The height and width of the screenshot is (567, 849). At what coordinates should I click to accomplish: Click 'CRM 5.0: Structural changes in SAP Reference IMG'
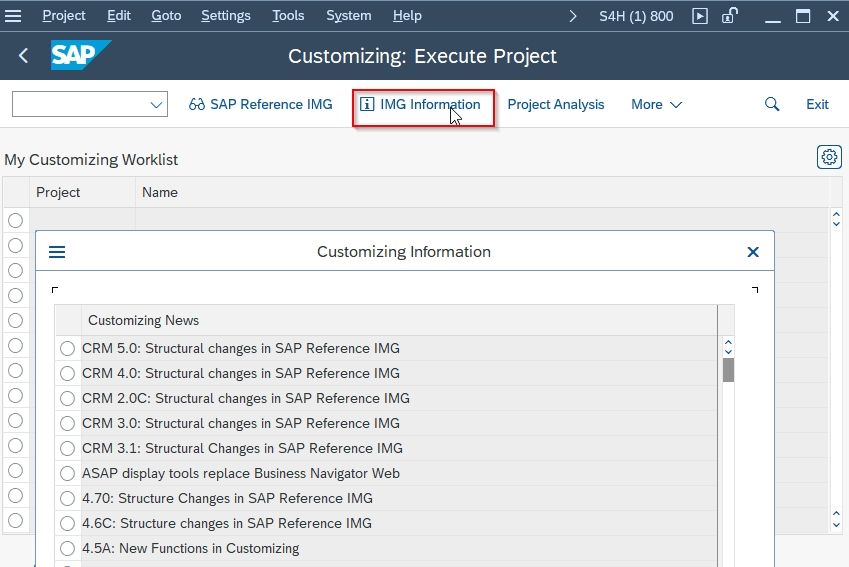(241, 348)
